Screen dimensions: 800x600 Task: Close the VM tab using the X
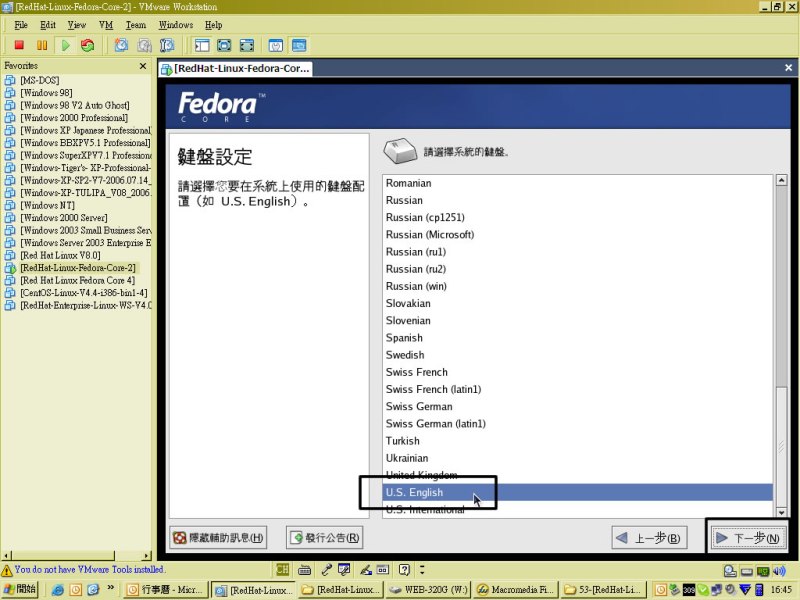tap(788, 67)
